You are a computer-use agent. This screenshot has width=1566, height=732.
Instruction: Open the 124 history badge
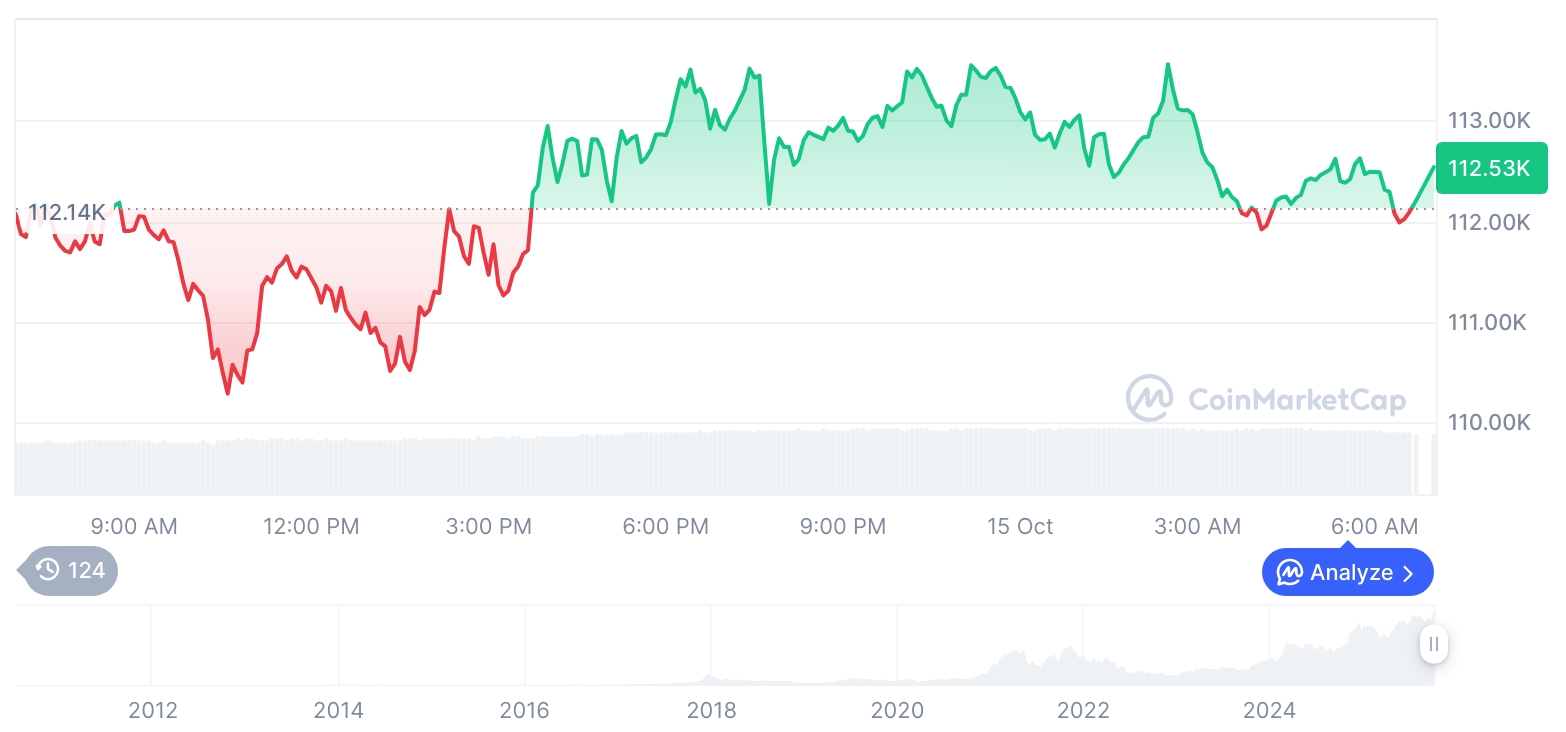[70, 571]
